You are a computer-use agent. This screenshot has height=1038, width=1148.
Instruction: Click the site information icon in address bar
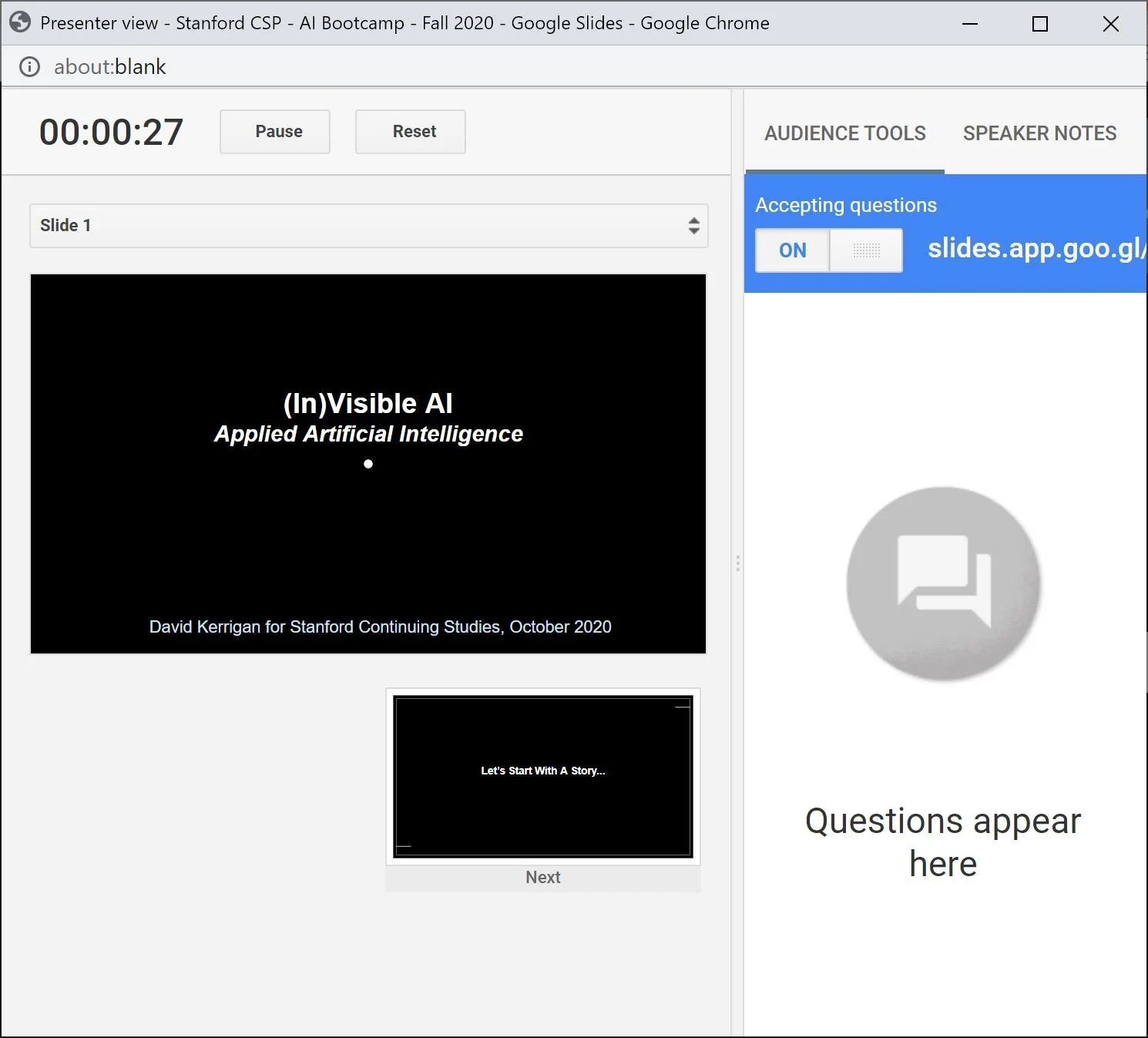point(29,67)
